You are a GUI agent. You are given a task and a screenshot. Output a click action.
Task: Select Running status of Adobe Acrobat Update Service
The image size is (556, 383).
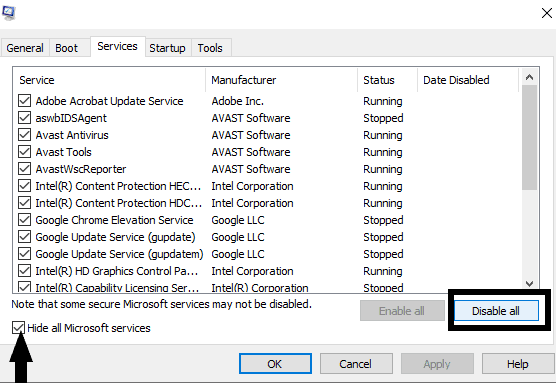coord(383,101)
